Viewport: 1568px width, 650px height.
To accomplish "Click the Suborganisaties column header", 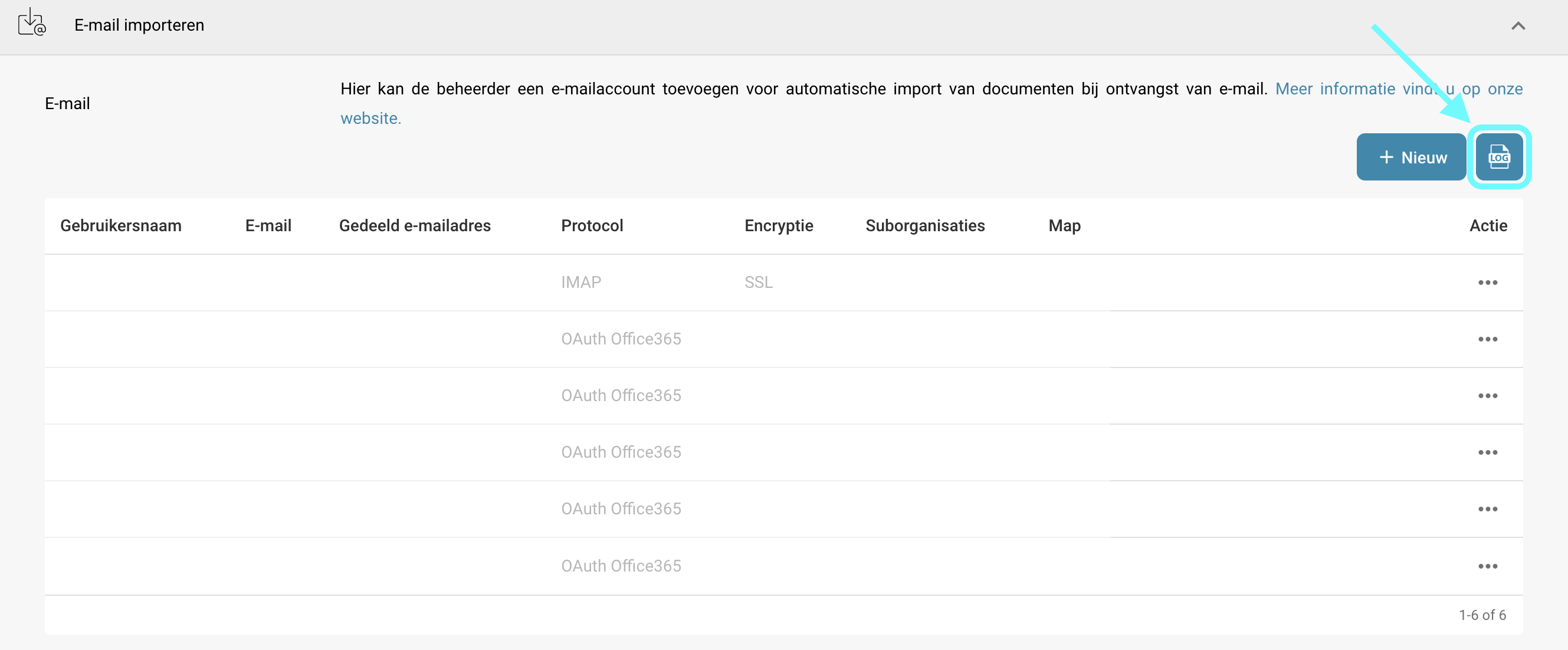I will [924, 226].
